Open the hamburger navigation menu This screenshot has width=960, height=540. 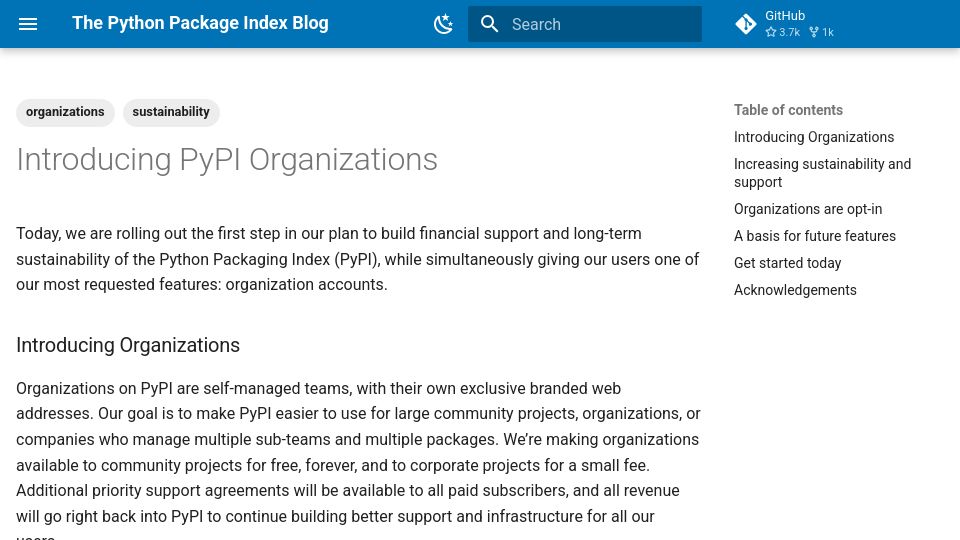(x=28, y=24)
